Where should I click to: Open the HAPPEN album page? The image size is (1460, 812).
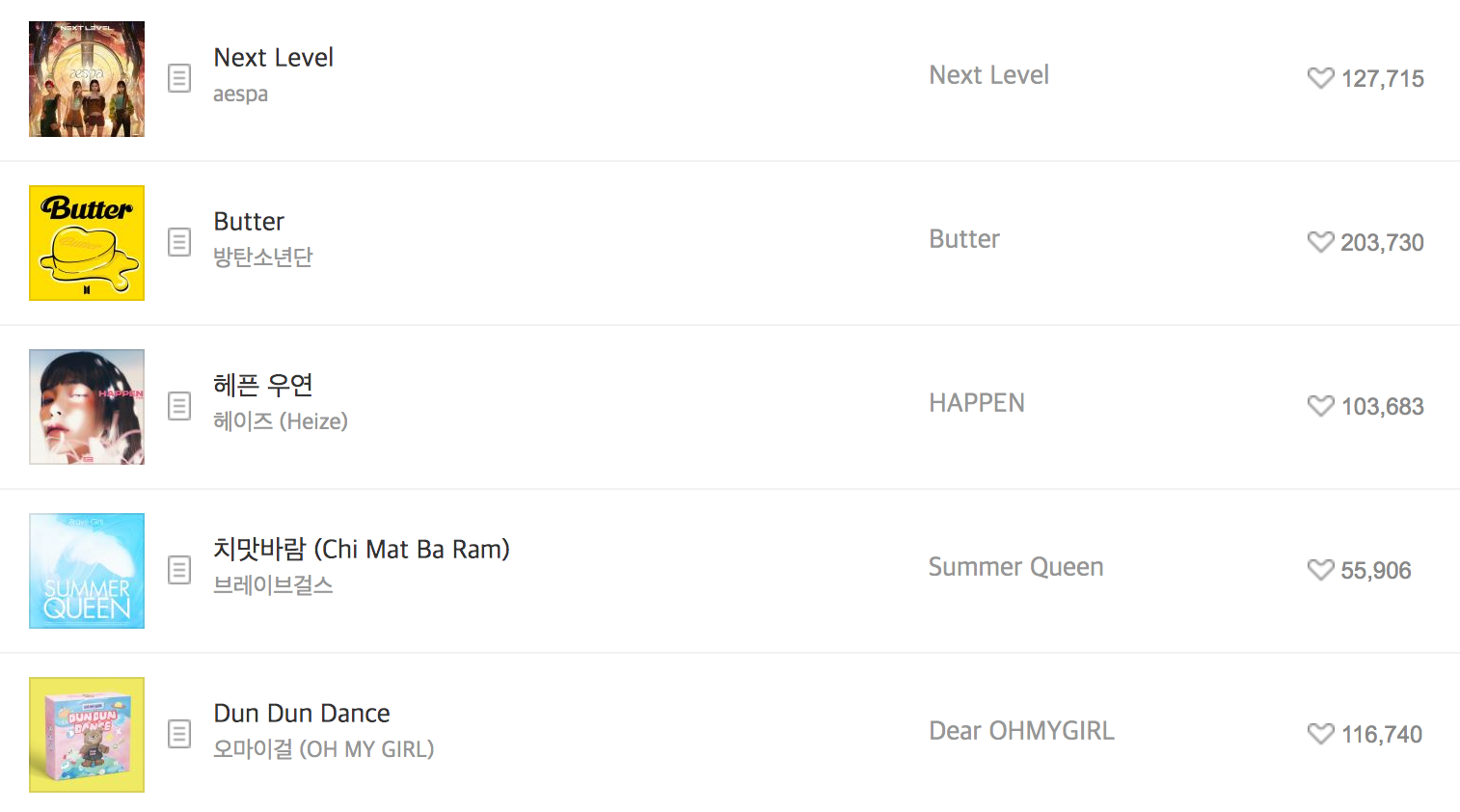click(977, 402)
